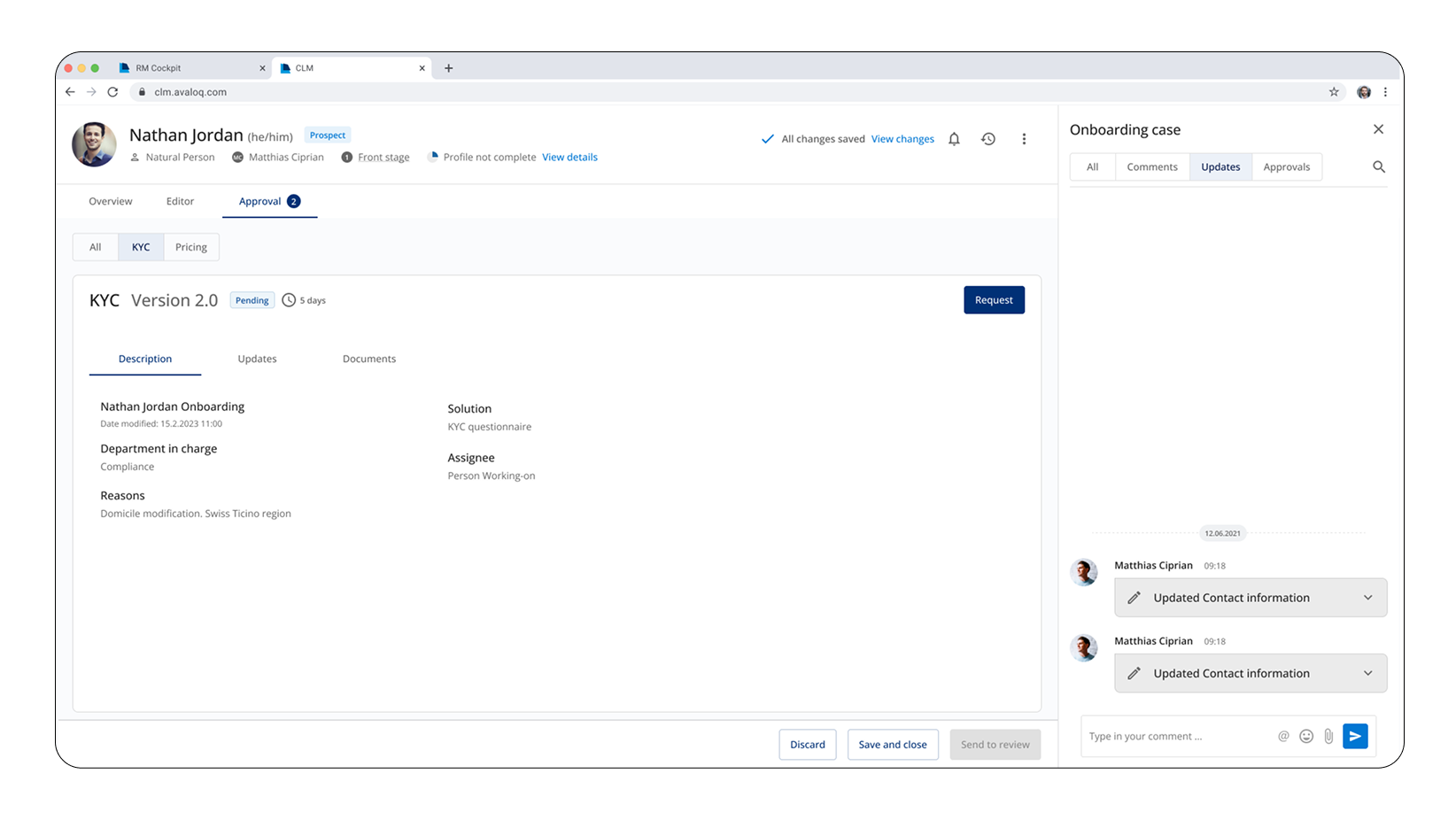This screenshot has height=820, width=1456.
Task: Go back with the browser back arrow
Action: click(x=70, y=92)
